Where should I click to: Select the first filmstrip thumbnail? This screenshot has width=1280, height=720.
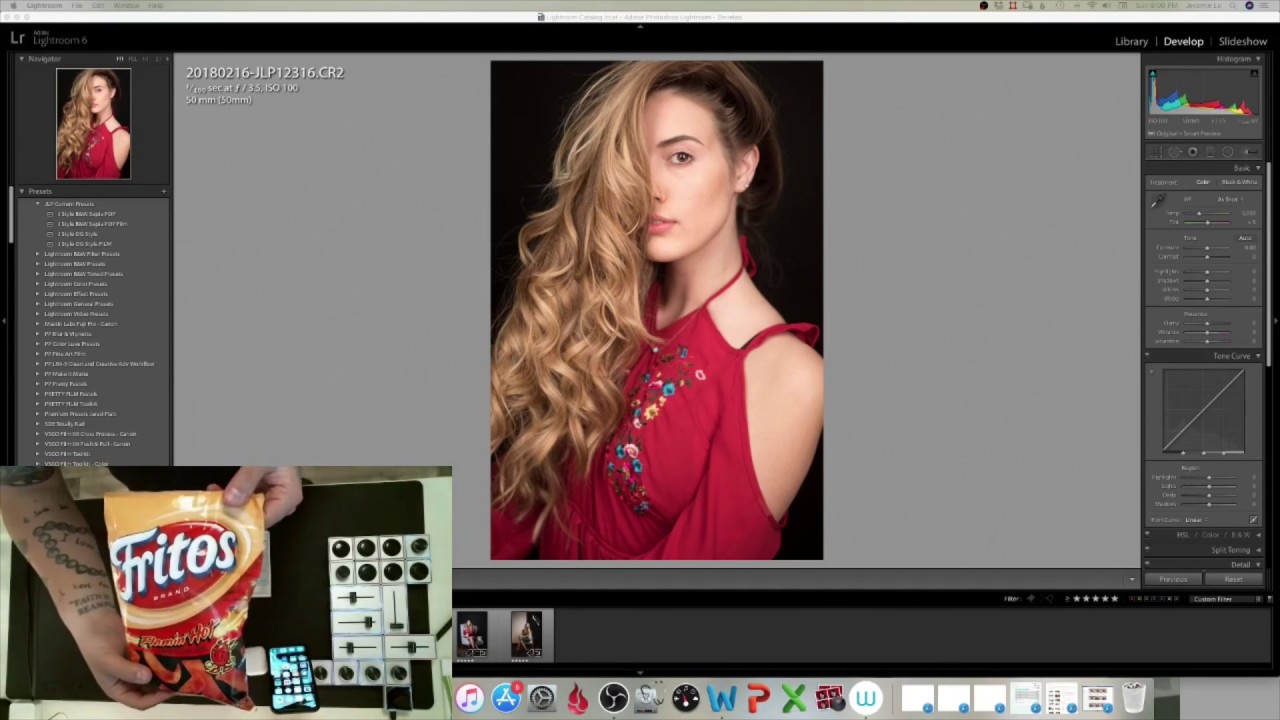click(472, 635)
